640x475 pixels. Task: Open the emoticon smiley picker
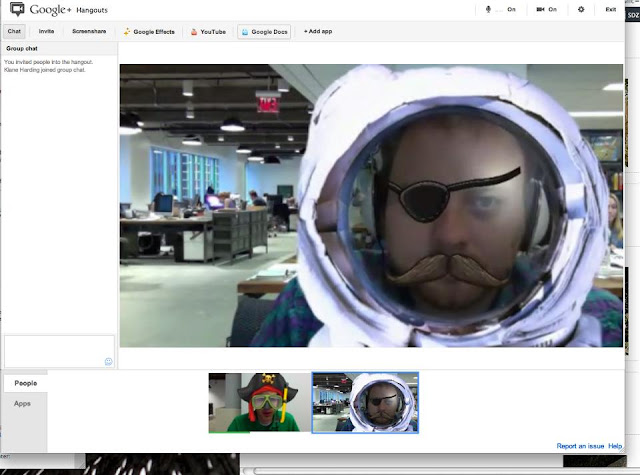click(109, 361)
